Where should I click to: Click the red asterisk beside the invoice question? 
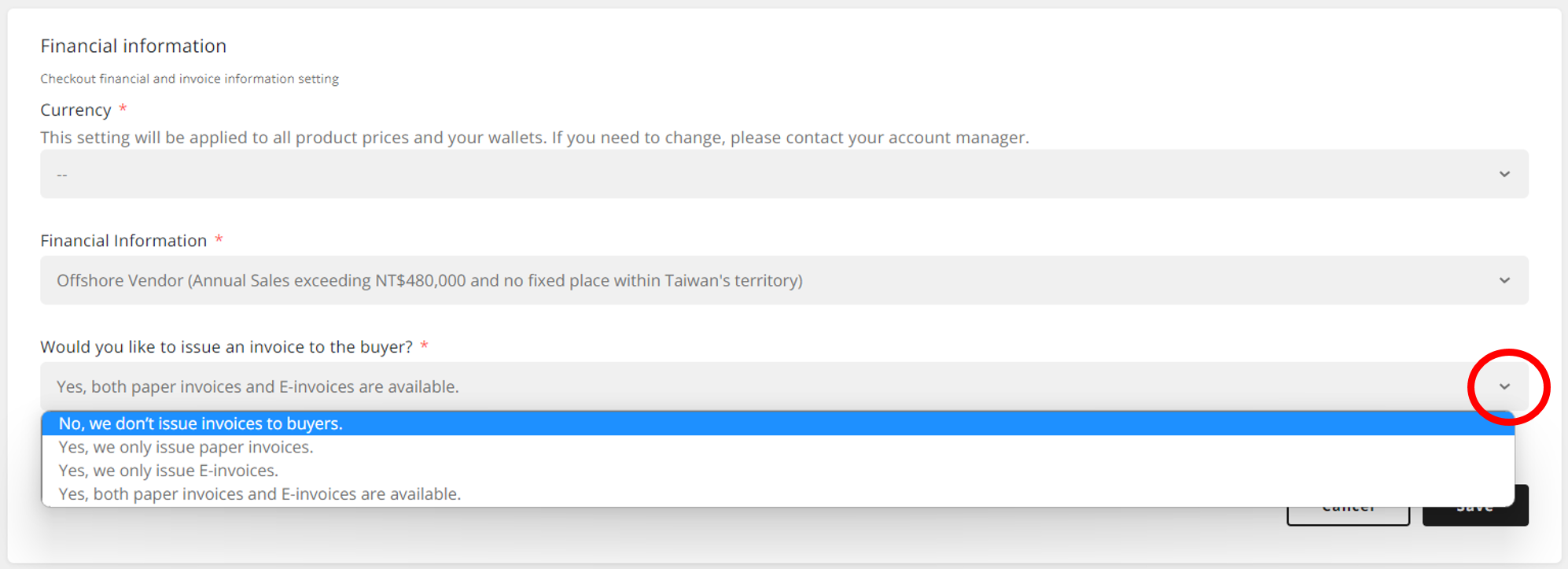pyautogui.click(x=424, y=345)
